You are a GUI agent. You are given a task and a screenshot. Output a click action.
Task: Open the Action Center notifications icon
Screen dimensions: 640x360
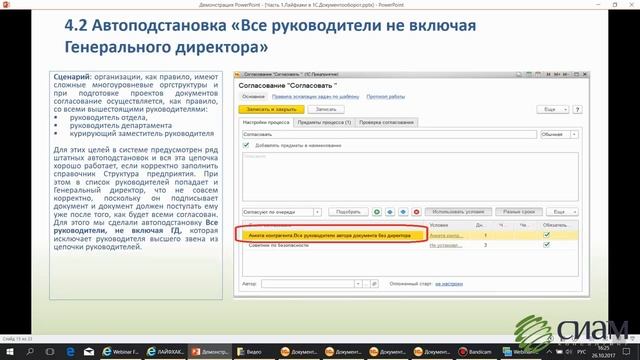coord(627,351)
